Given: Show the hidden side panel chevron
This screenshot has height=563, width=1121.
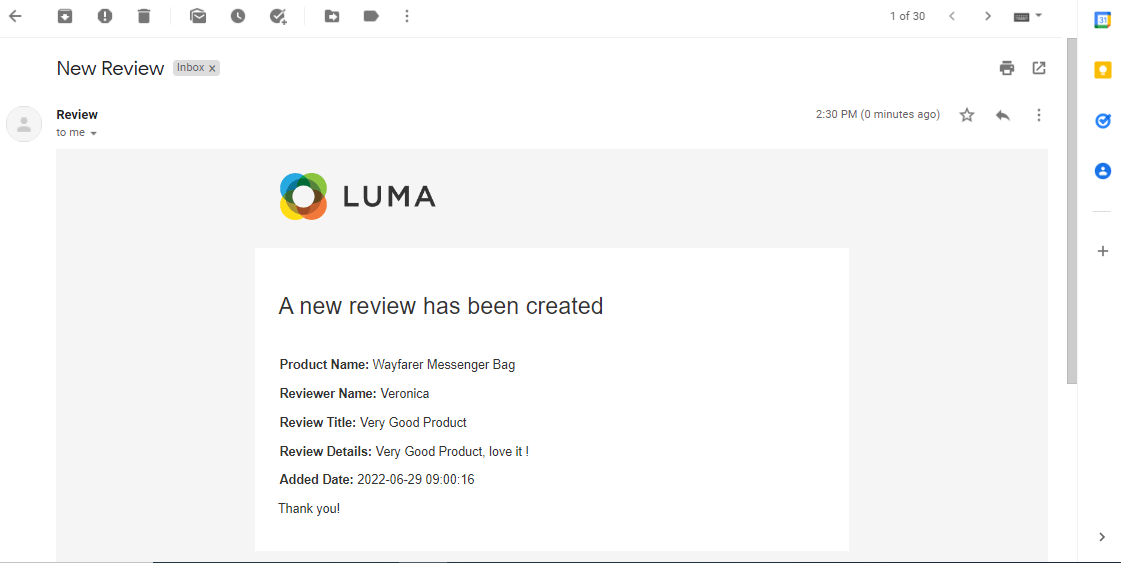Looking at the screenshot, I should pyautogui.click(x=1102, y=537).
